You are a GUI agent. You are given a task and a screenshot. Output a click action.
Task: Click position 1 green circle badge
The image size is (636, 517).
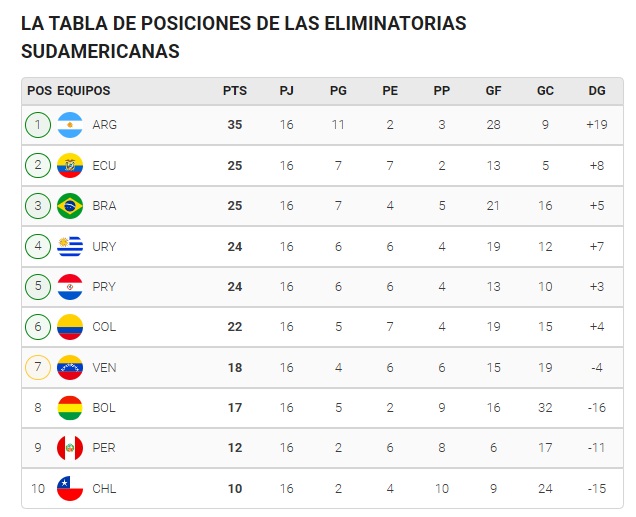[38, 125]
